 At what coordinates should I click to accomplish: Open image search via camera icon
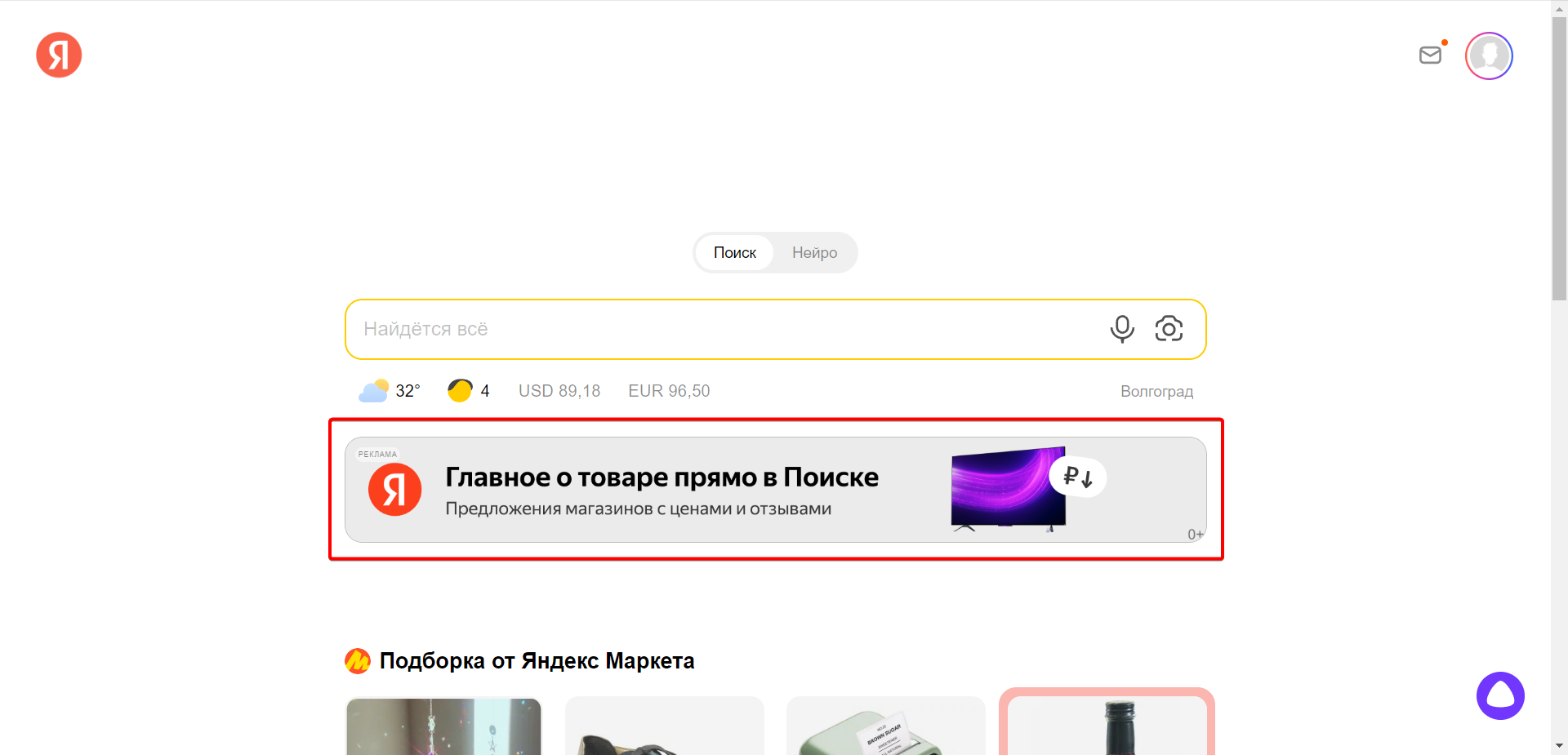[x=1169, y=329]
